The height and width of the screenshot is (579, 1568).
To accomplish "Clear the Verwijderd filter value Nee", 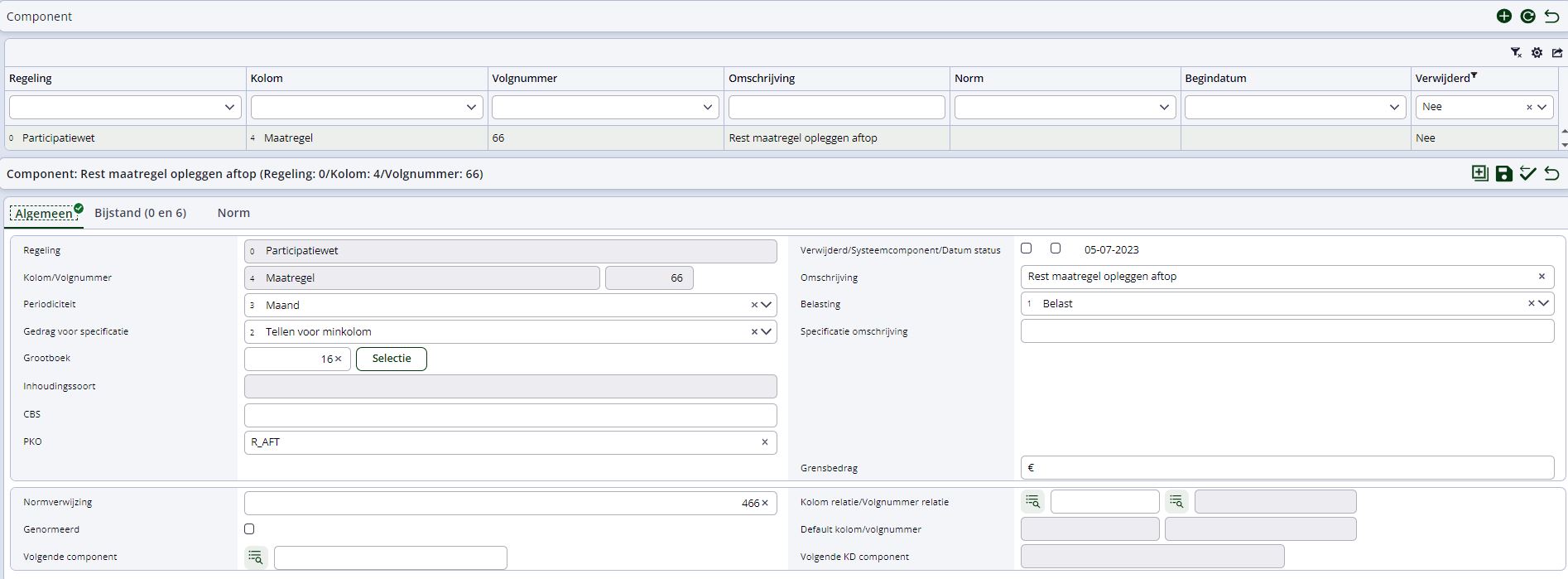I will [1529, 107].
